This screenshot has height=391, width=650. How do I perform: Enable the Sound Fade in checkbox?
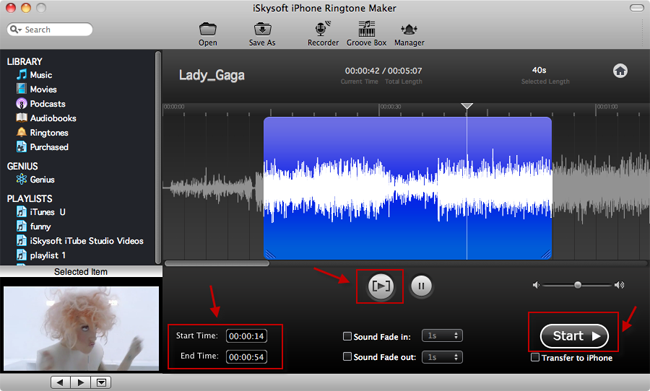pyautogui.click(x=347, y=336)
